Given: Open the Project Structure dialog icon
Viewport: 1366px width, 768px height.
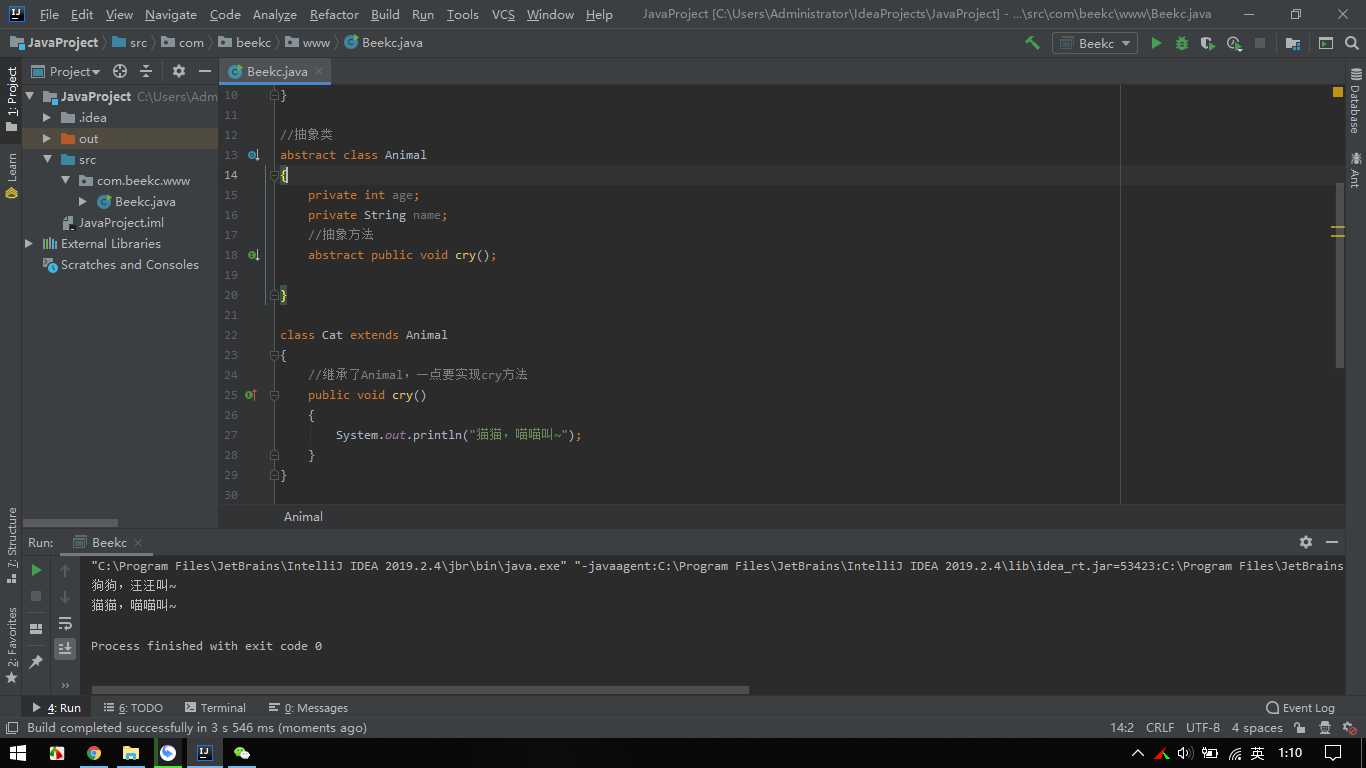Looking at the screenshot, I should click(1293, 43).
